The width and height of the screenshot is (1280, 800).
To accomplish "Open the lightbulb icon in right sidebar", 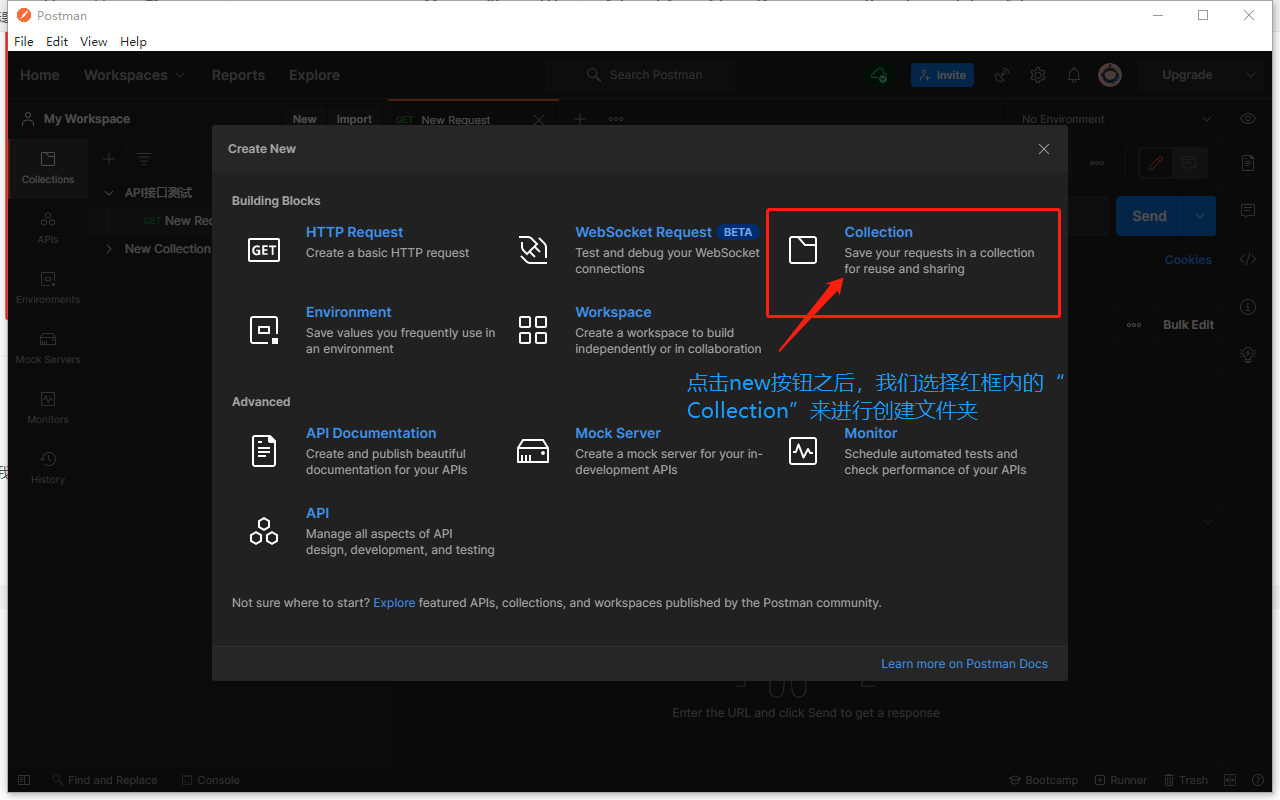I will (1248, 354).
